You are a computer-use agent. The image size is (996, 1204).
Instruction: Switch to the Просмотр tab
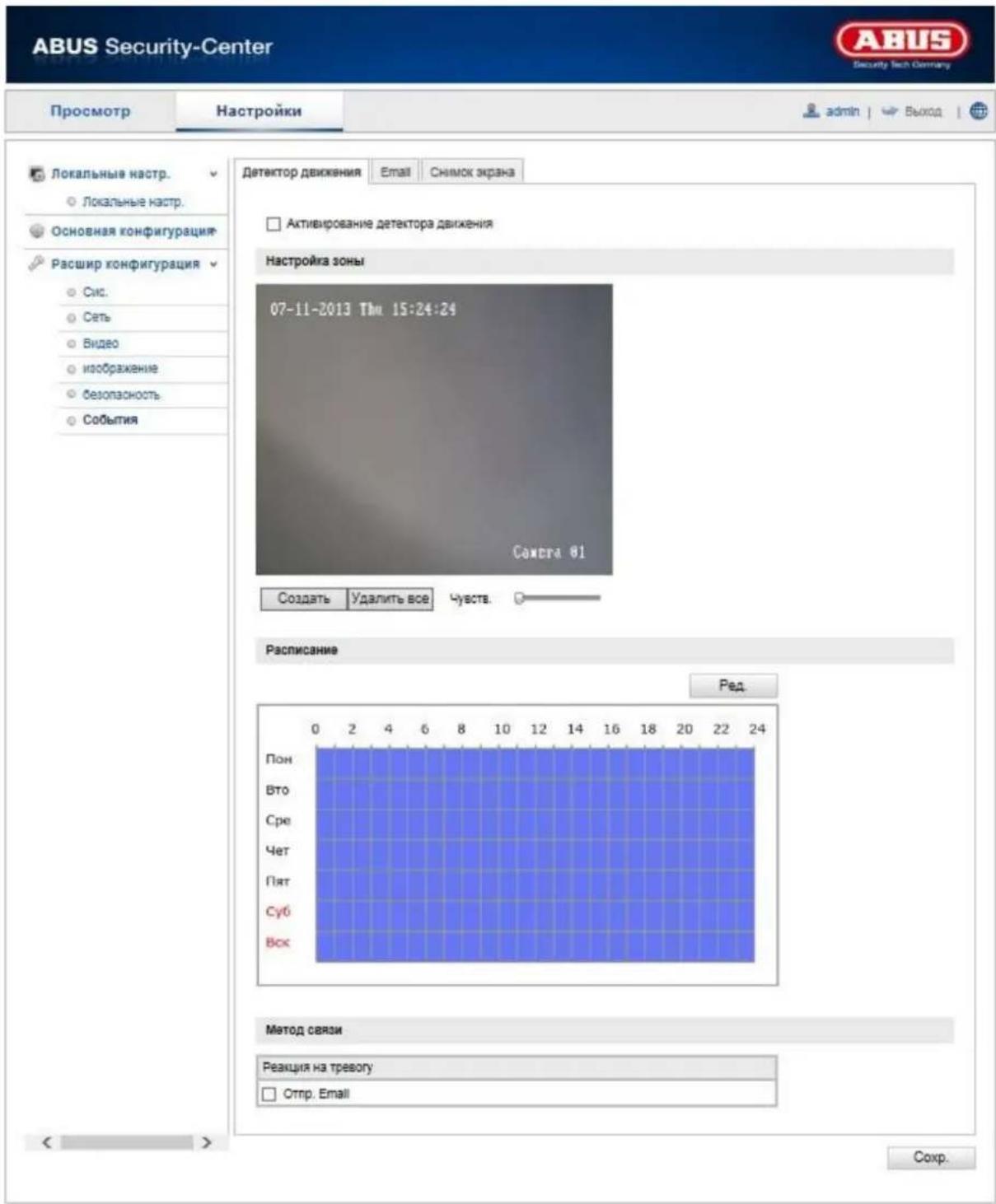[x=91, y=111]
